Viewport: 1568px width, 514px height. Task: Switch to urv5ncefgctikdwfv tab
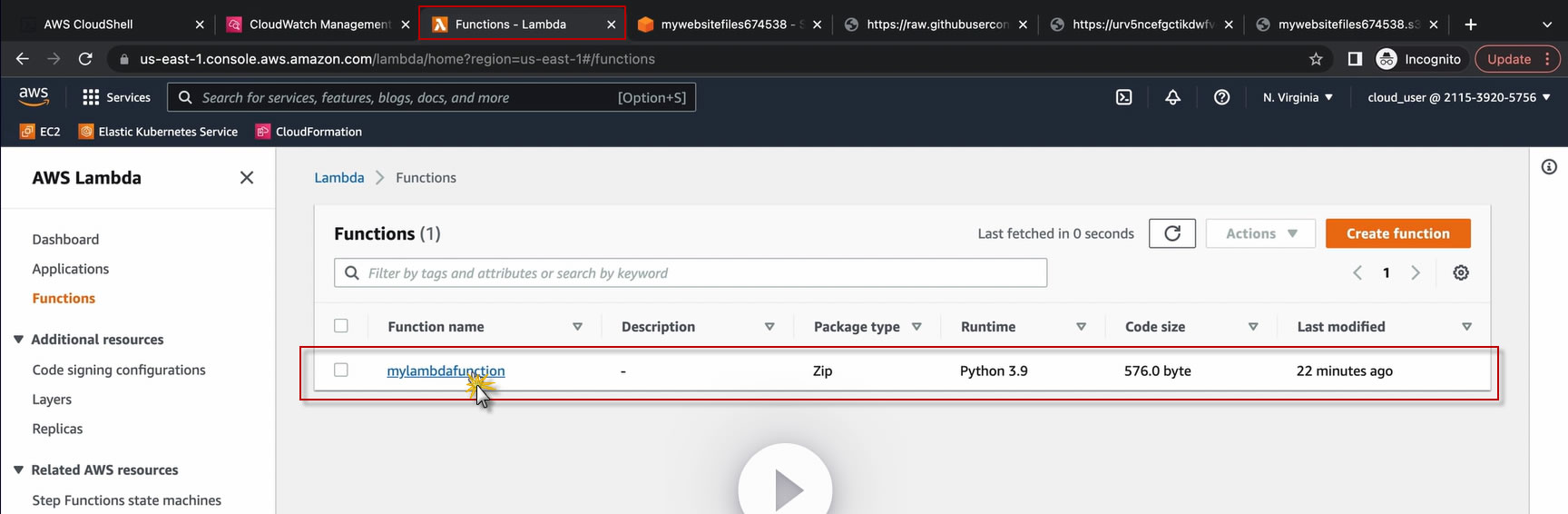coord(1143,25)
